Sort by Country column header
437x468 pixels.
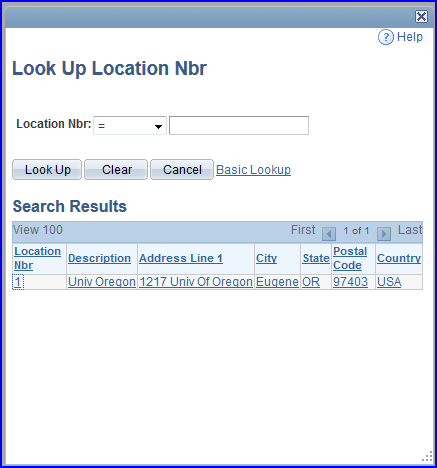coord(399,258)
